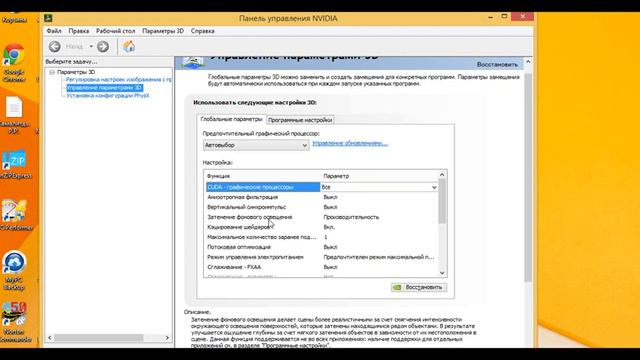Click the task pane horizontal scrollbar thumb
The height and width of the screenshot is (360, 640).
(99, 338)
